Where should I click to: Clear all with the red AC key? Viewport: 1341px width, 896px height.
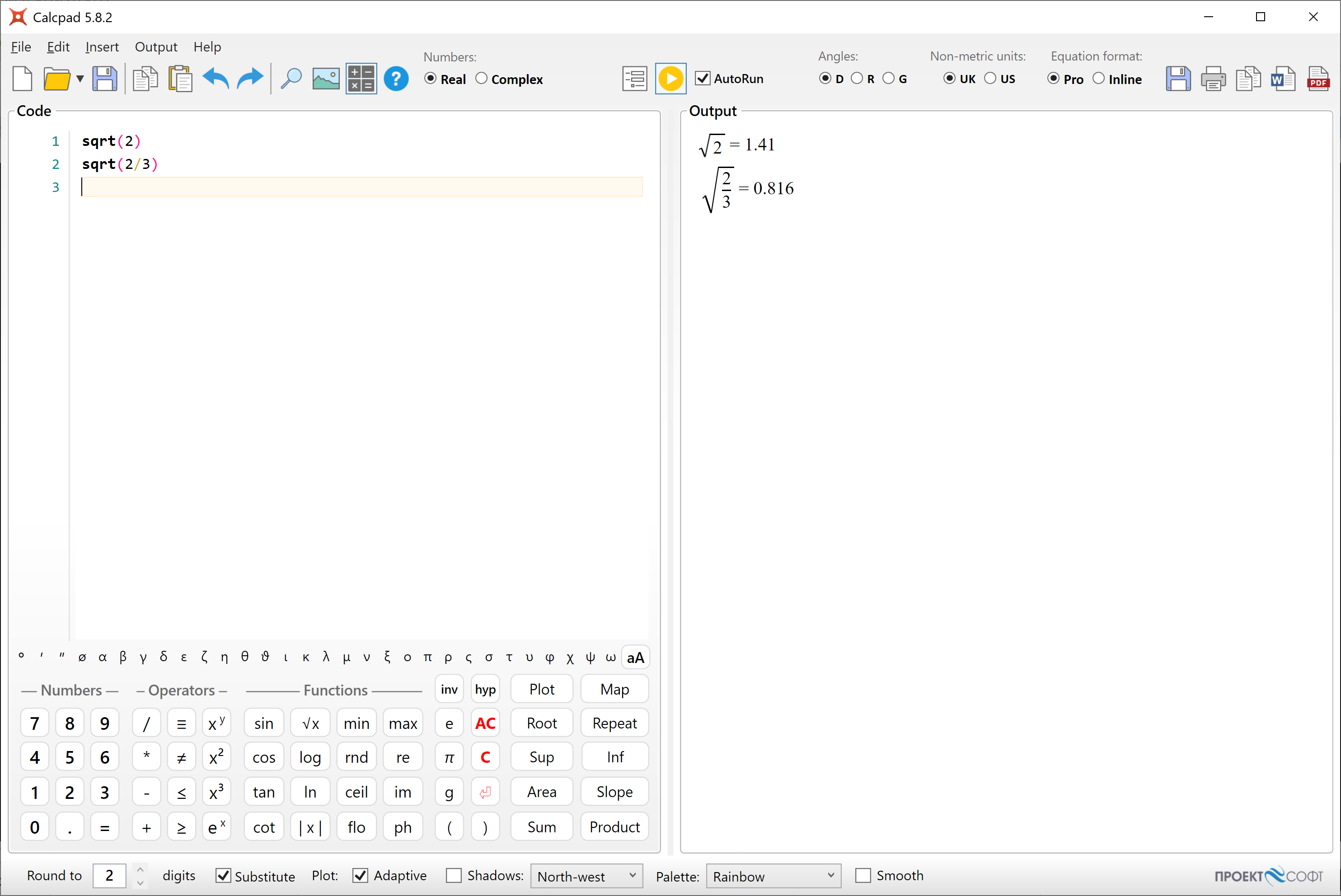click(485, 723)
